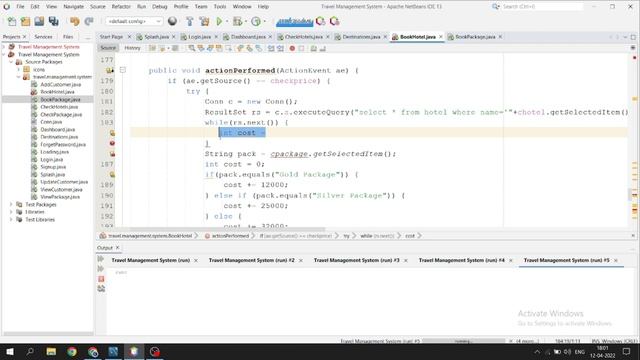Click the run progress bar in status bar

(x=463, y=341)
